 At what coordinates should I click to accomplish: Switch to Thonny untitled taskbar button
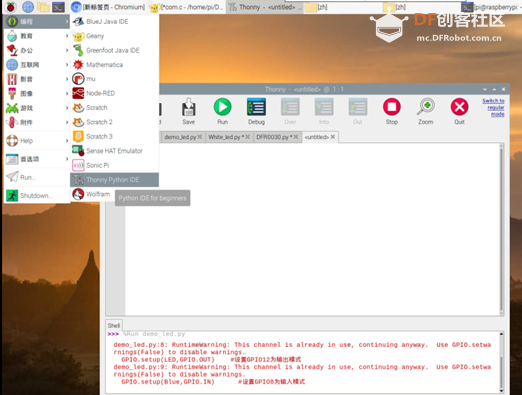coord(264,7)
